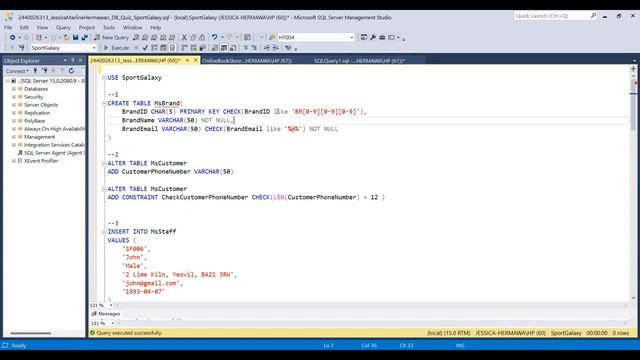Open the View menu
Image resolution: width=640 pixels, height=360 pixels.
tap(42, 27)
